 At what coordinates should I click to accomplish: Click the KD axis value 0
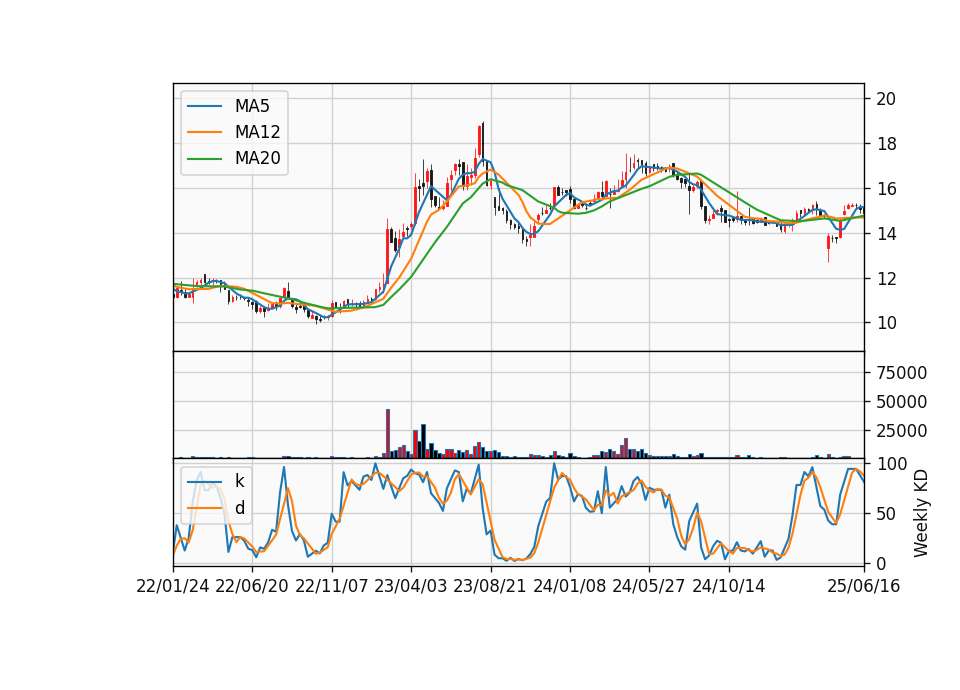[x=881, y=564]
